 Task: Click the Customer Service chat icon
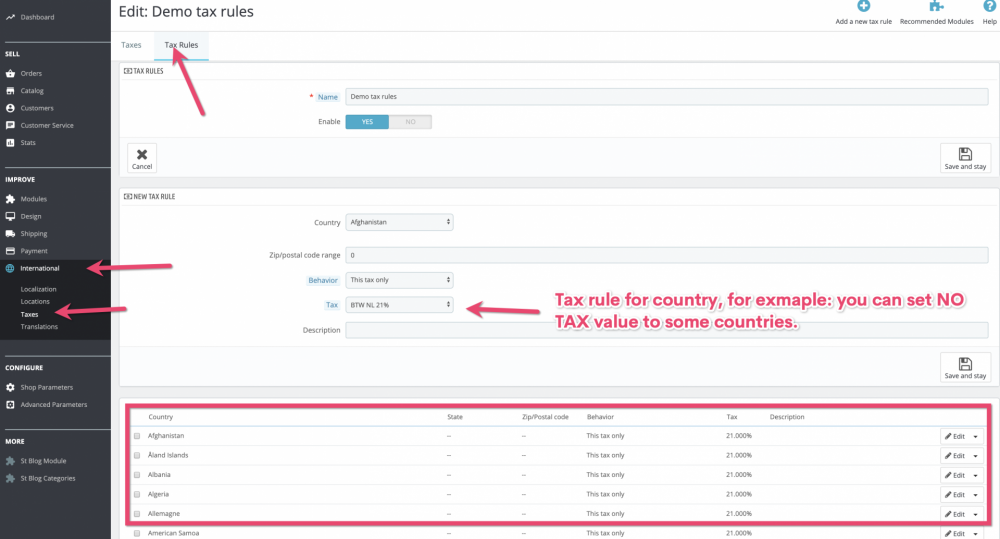10,125
